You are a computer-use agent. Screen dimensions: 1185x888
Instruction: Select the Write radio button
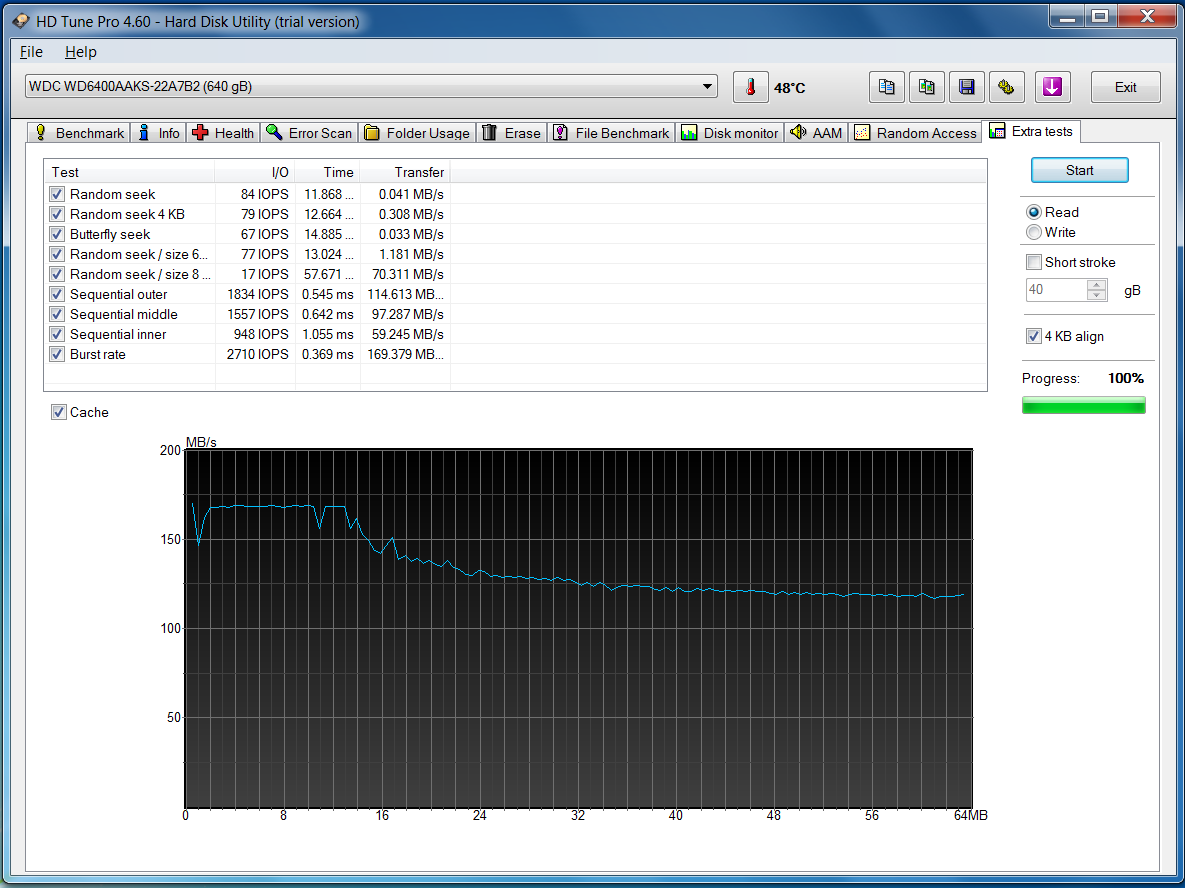1034,232
